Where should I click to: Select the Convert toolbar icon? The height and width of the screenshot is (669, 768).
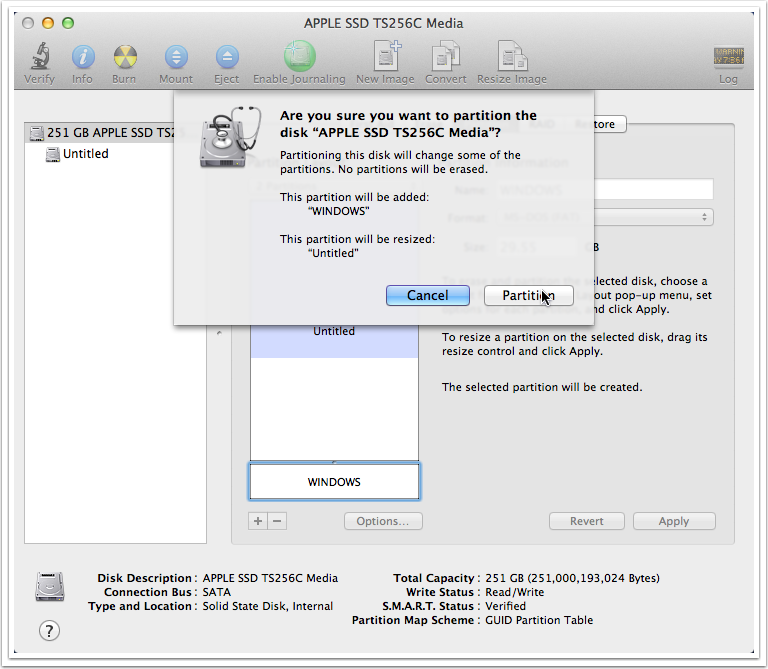[445, 57]
